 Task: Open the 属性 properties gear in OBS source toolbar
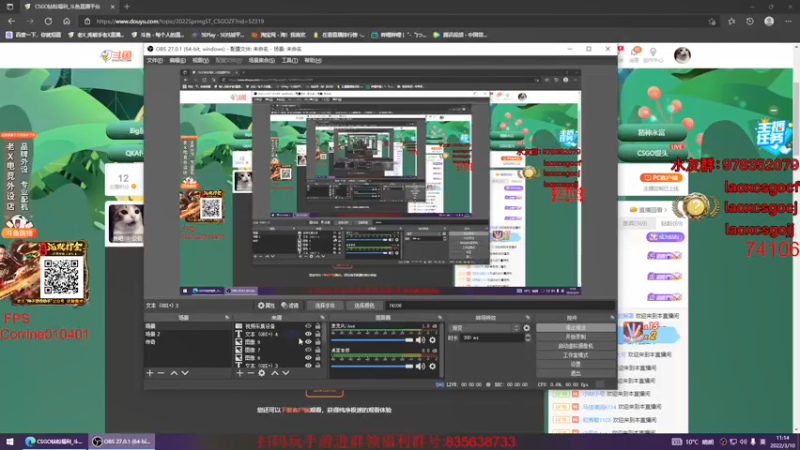[x=266, y=306]
